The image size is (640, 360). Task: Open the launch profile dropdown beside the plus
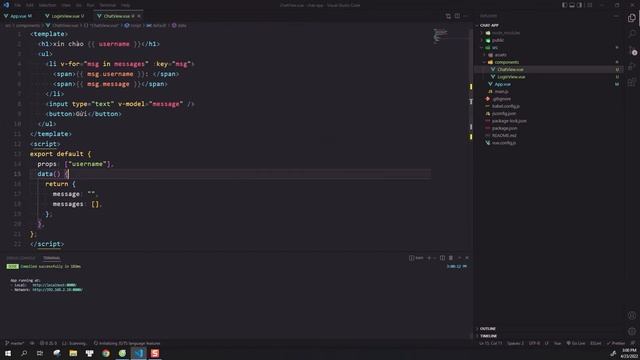tap(434, 258)
